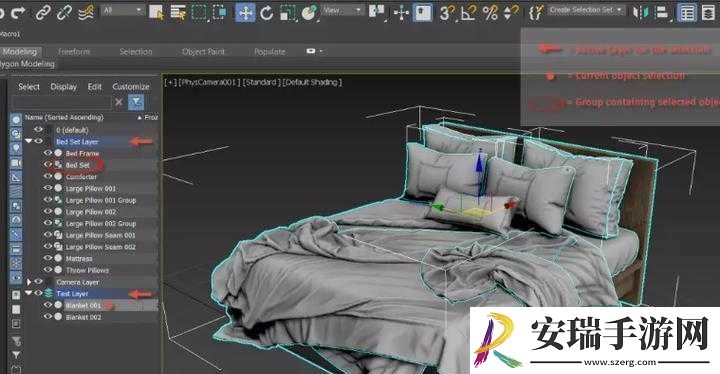
Task: Activate the Select and Rotate tool
Action: [267, 12]
